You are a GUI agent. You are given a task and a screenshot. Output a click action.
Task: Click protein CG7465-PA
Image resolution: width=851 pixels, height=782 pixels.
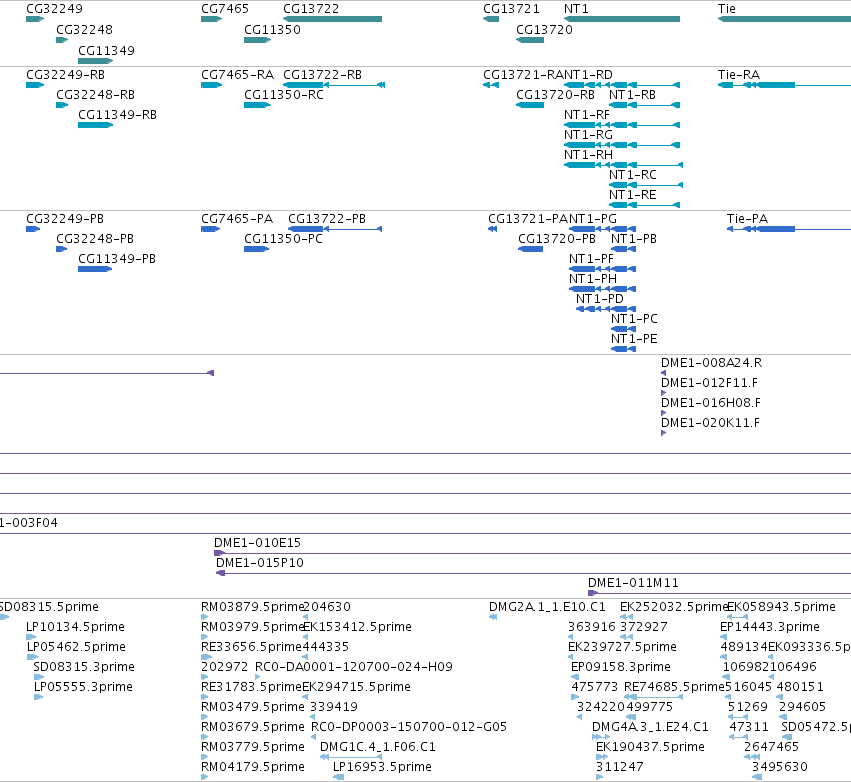[237, 219]
